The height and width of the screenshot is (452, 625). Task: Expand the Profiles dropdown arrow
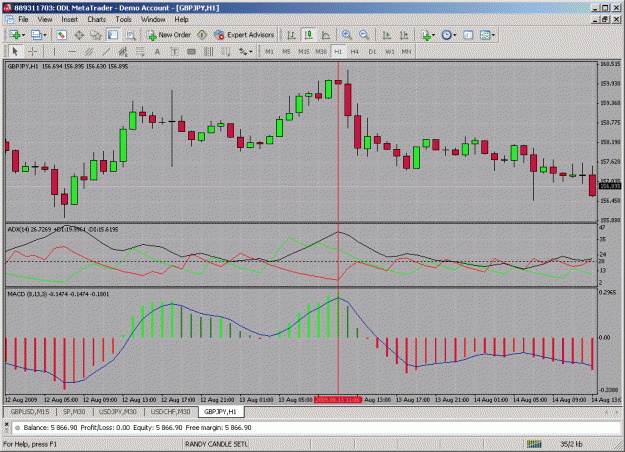(x=45, y=35)
